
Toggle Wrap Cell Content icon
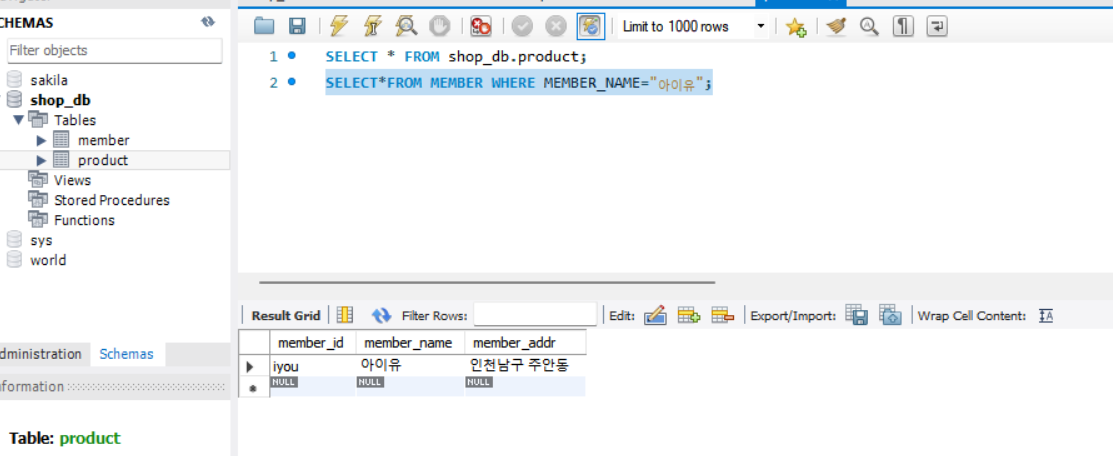pyautogui.click(x=1046, y=315)
